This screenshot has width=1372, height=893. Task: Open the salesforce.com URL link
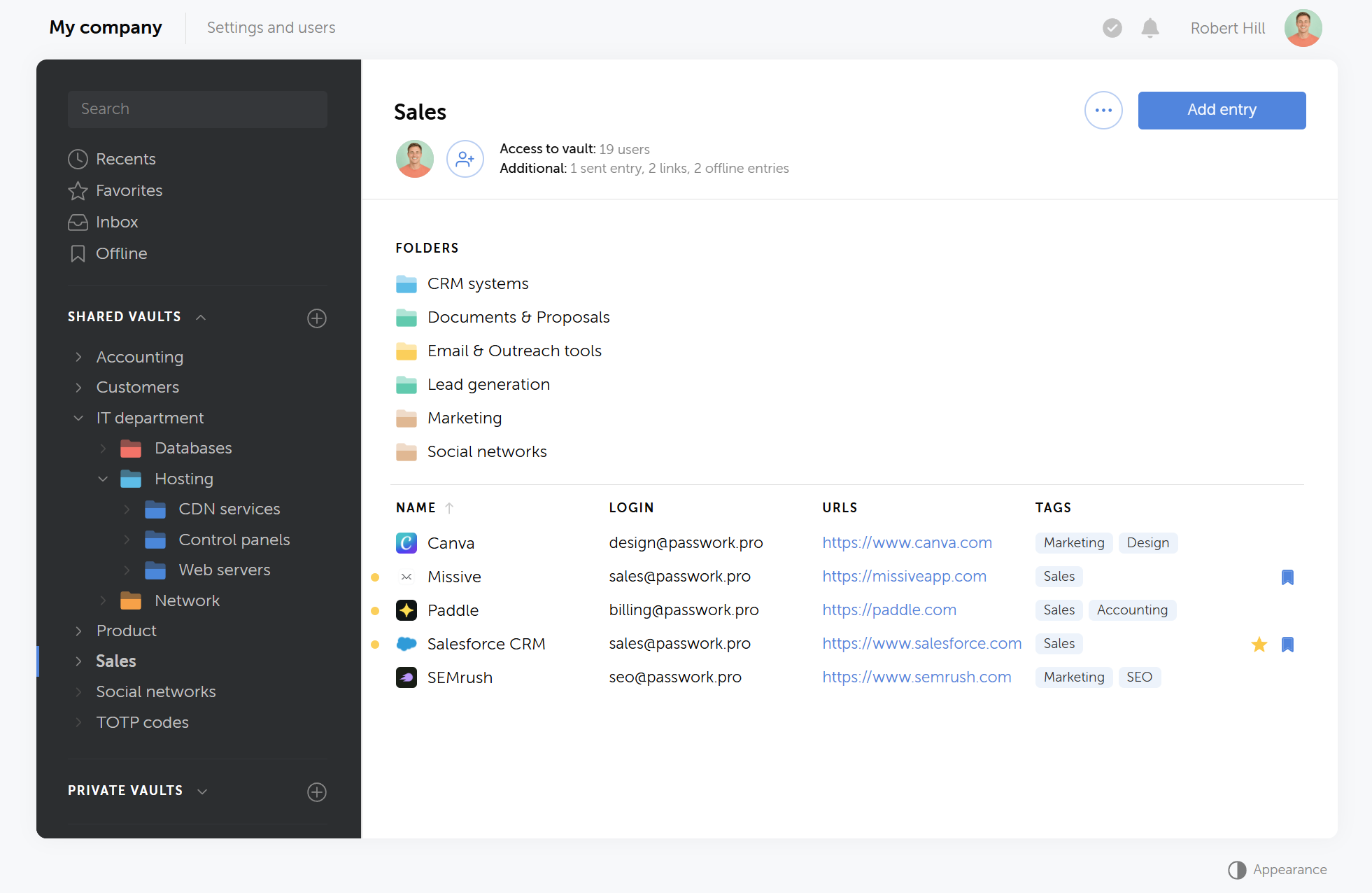click(x=921, y=644)
